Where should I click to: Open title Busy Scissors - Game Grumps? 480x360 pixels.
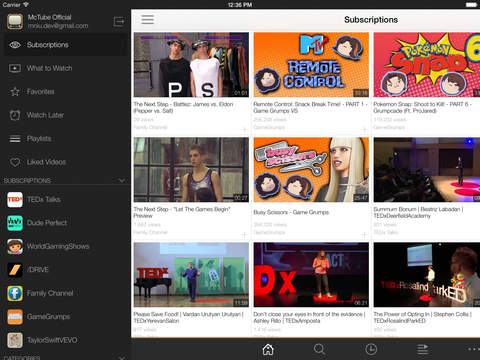tap(291, 212)
